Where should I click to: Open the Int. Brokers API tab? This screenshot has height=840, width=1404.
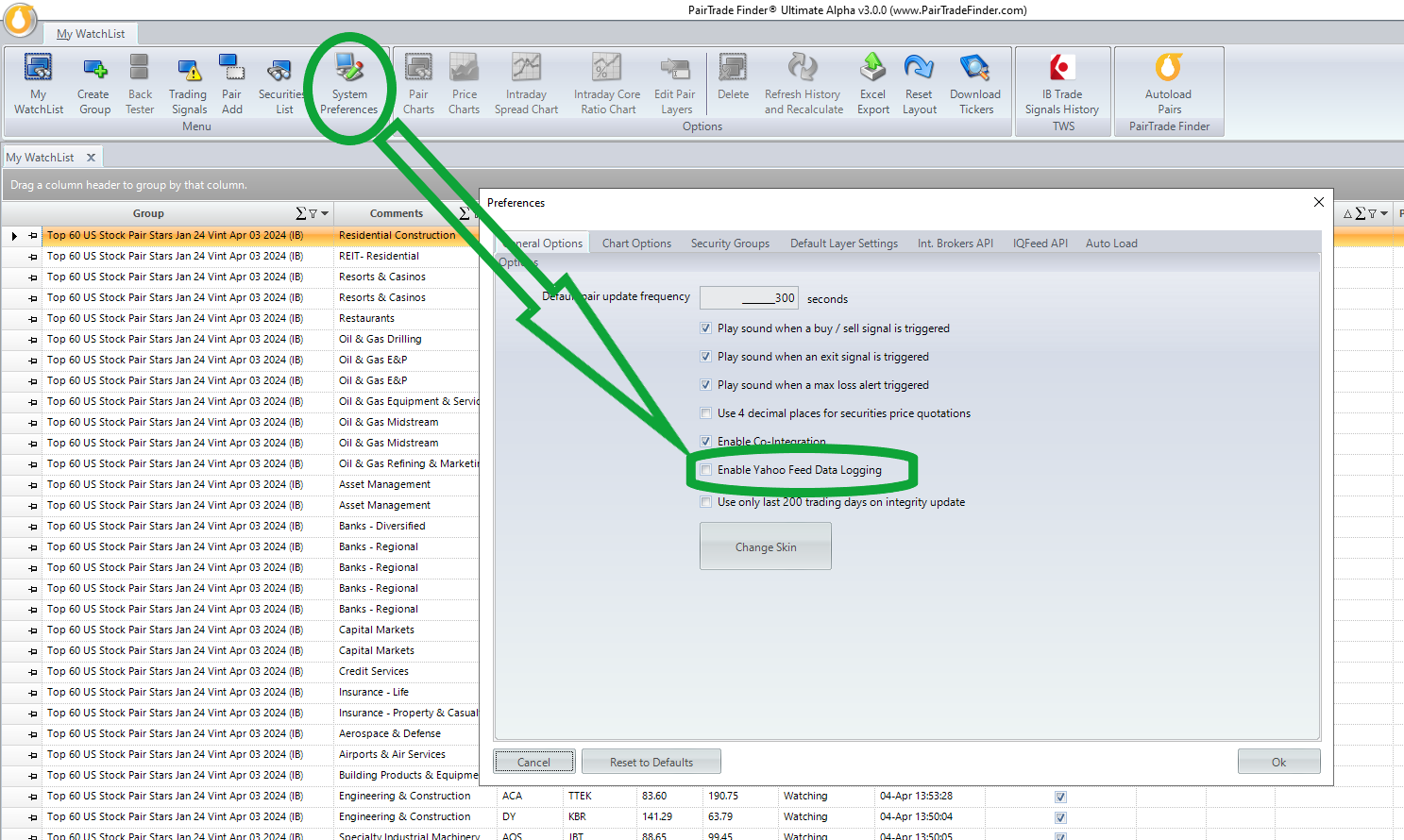pos(956,244)
